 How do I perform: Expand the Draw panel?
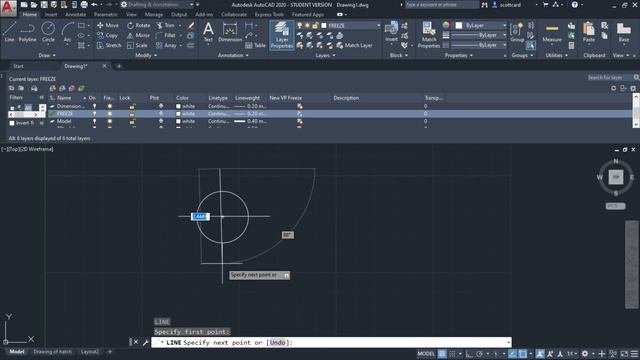tap(47, 55)
